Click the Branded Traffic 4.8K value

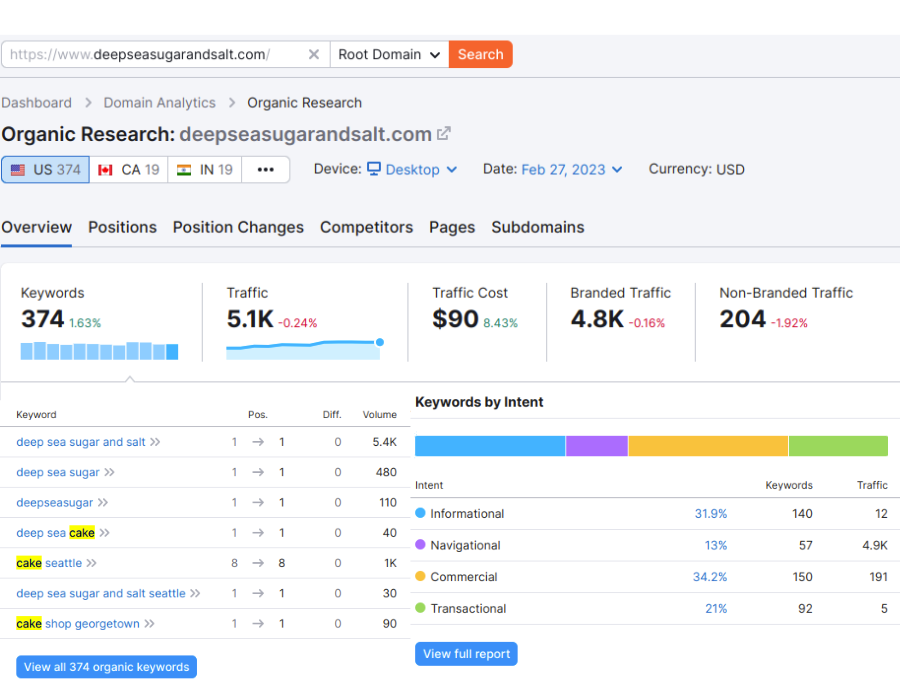(x=597, y=319)
